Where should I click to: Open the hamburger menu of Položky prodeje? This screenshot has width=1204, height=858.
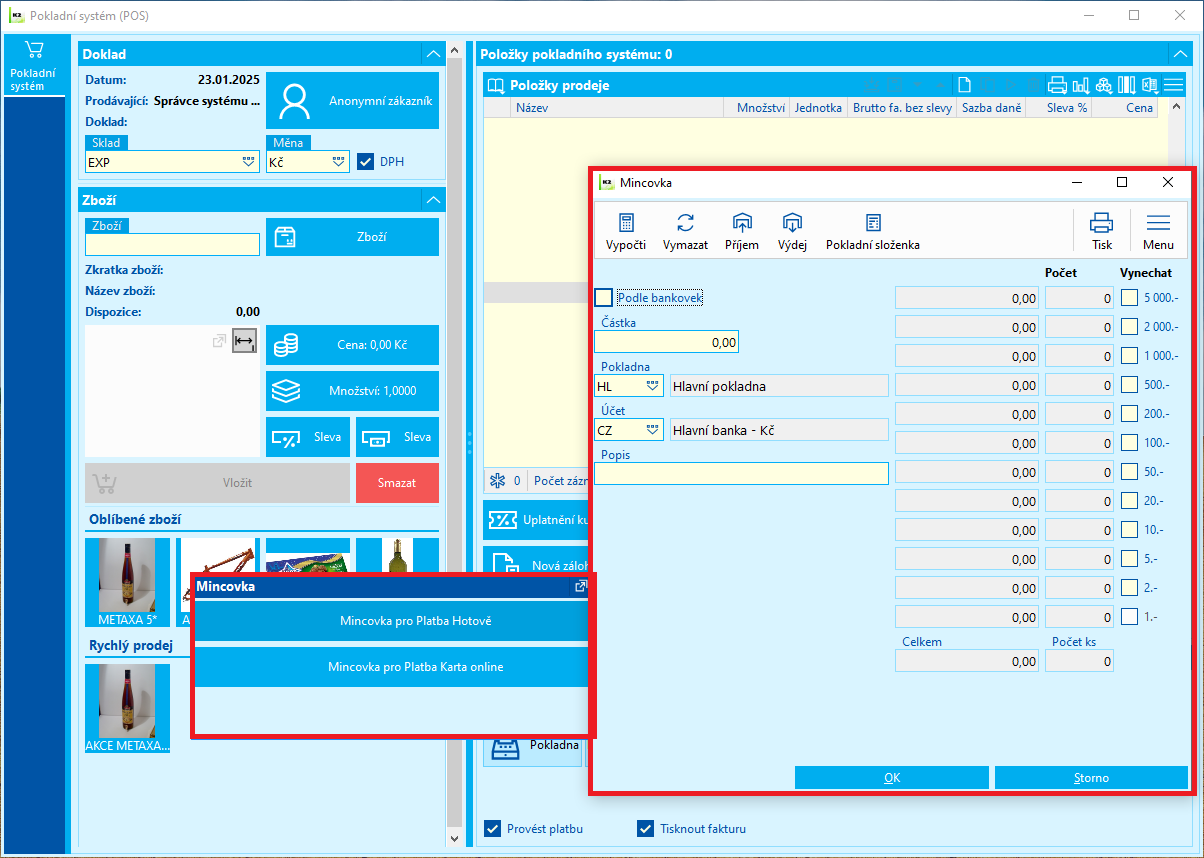point(1173,85)
